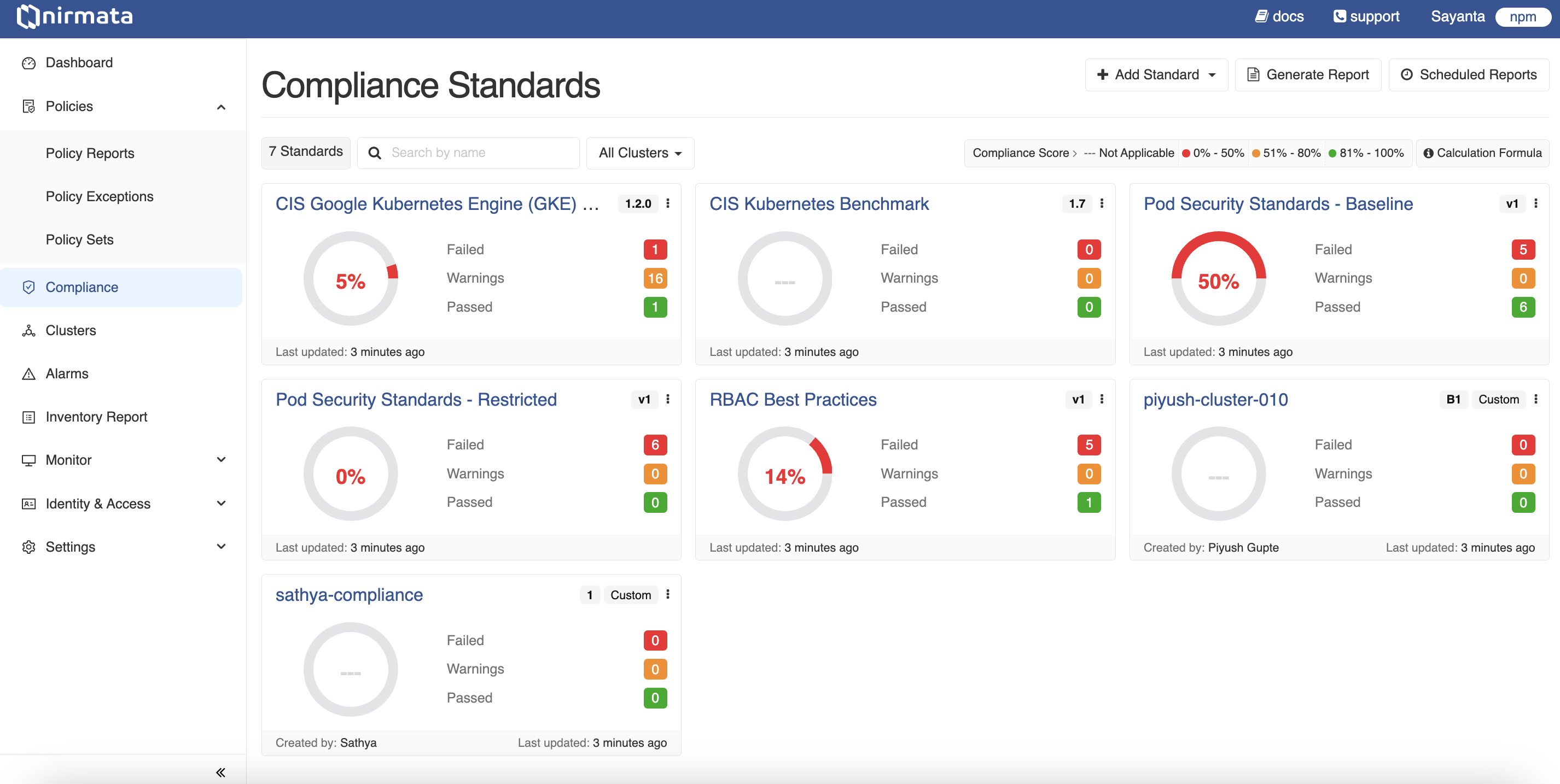Click the Scheduled Reports clock icon
Viewport: 1560px width, 784px height.
click(x=1406, y=74)
